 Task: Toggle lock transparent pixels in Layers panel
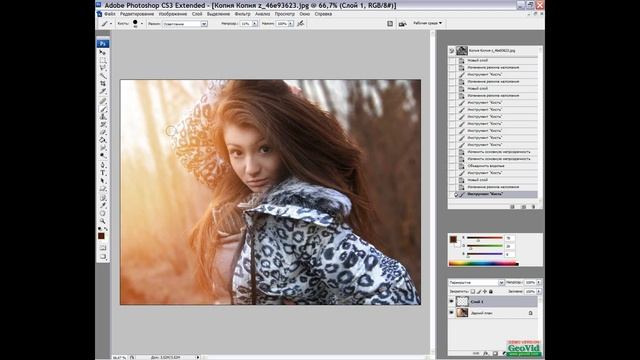coord(473,291)
